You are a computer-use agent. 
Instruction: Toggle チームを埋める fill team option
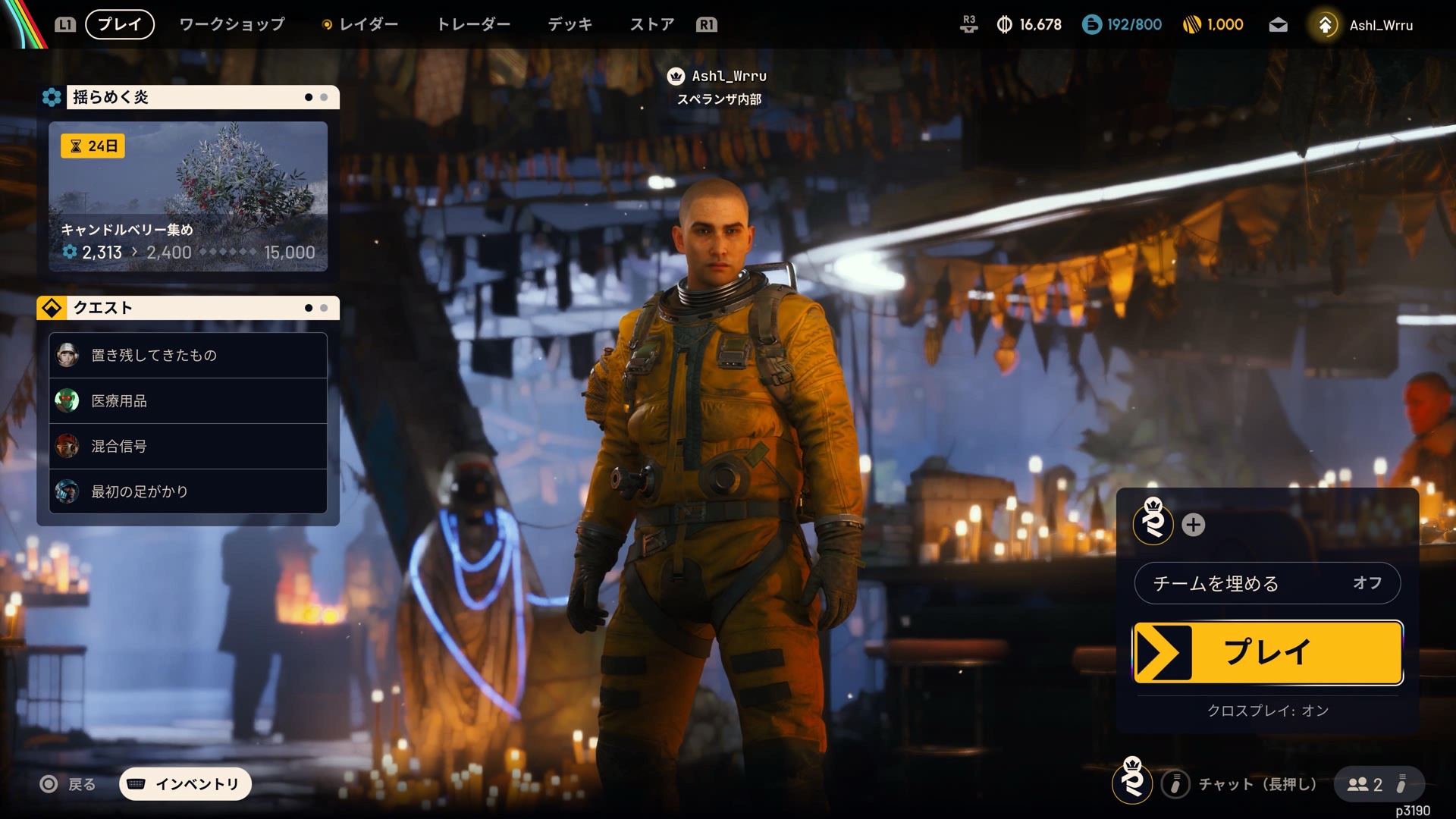(x=1266, y=583)
